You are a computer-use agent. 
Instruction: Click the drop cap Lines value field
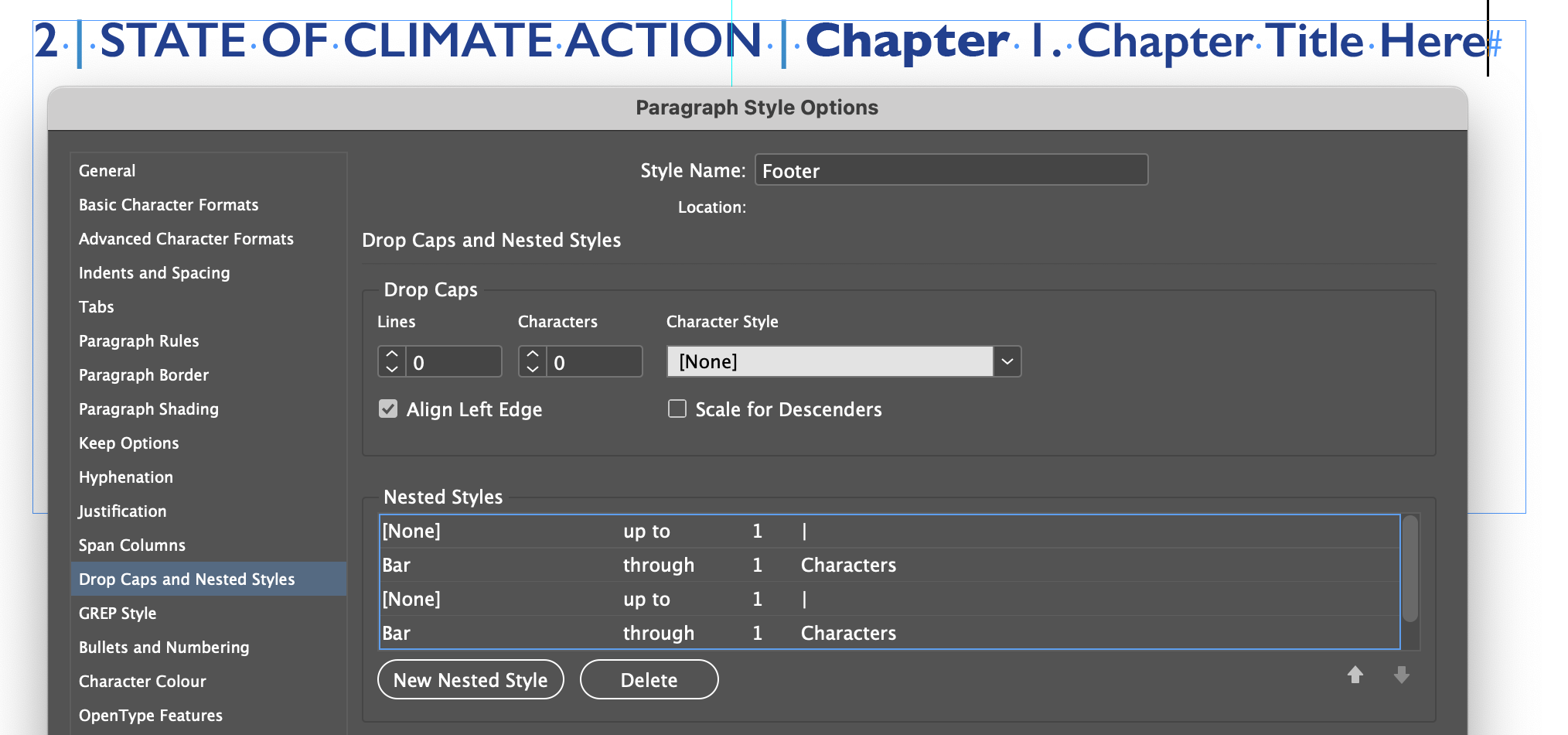coord(454,362)
